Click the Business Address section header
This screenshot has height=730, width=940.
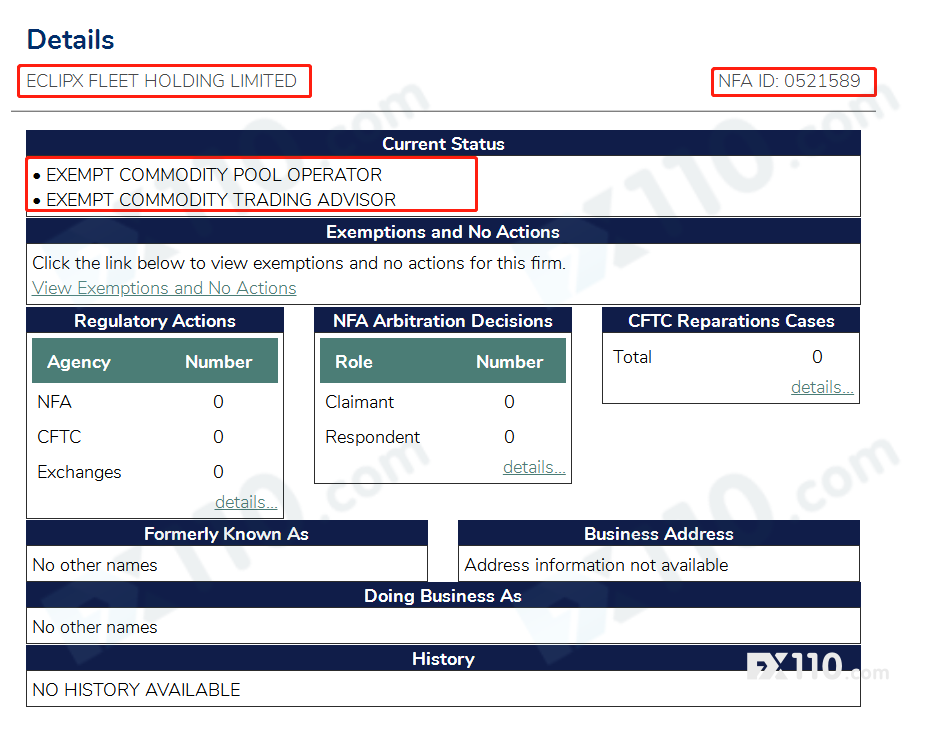coord(658,534)
